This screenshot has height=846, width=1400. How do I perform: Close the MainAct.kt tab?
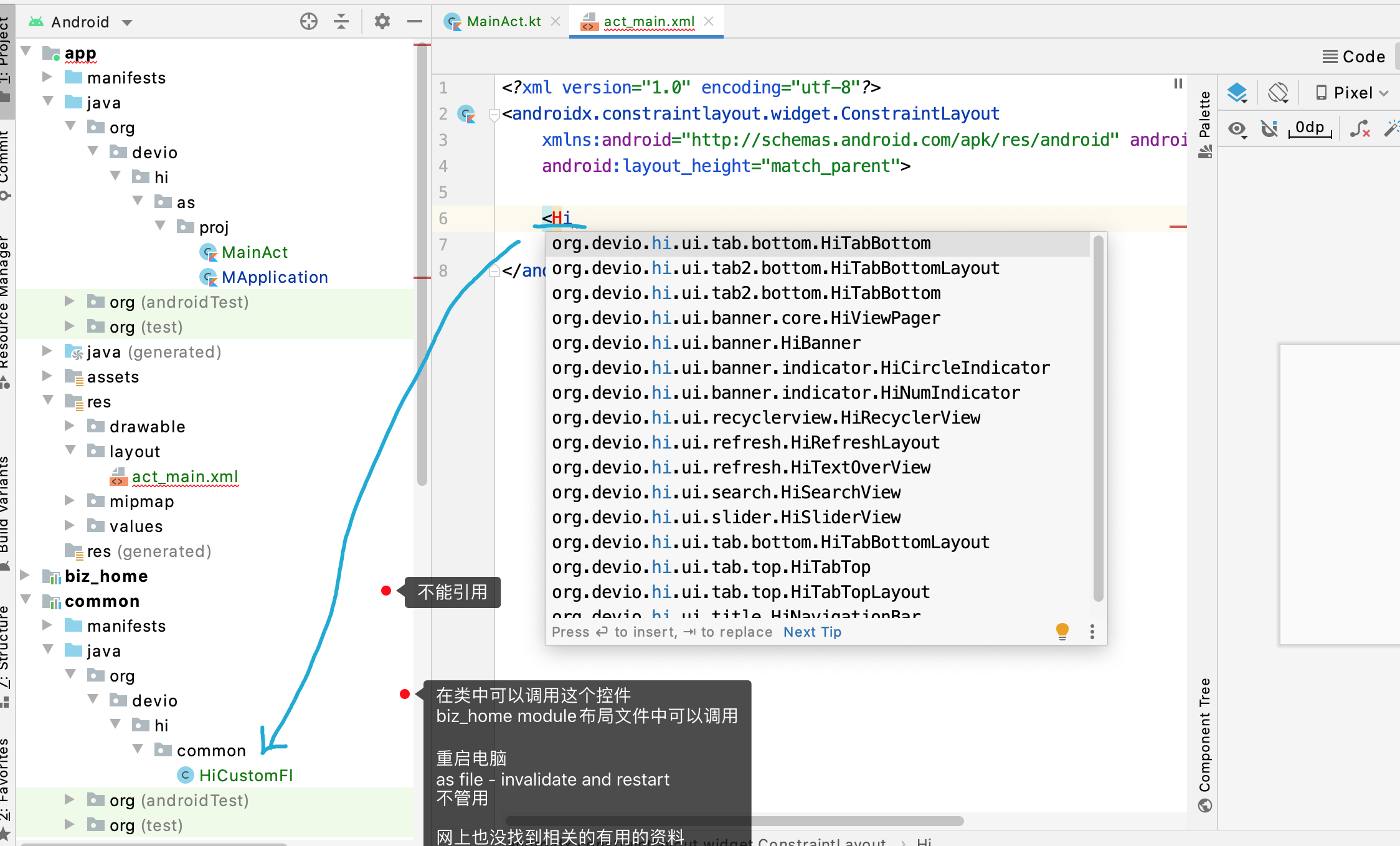click(x=556, y=22)
